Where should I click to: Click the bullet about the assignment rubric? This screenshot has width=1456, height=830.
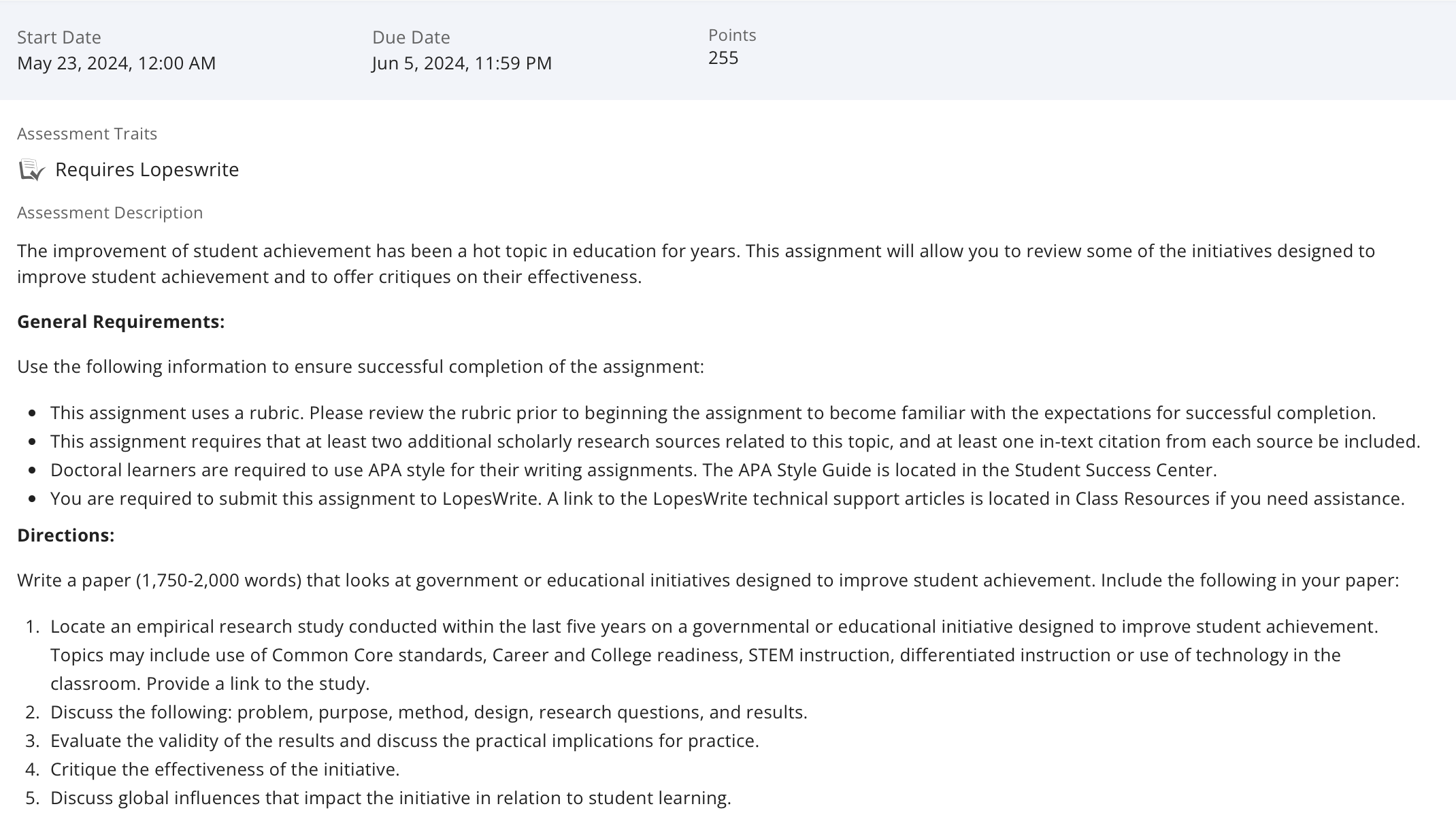(713, 413)
